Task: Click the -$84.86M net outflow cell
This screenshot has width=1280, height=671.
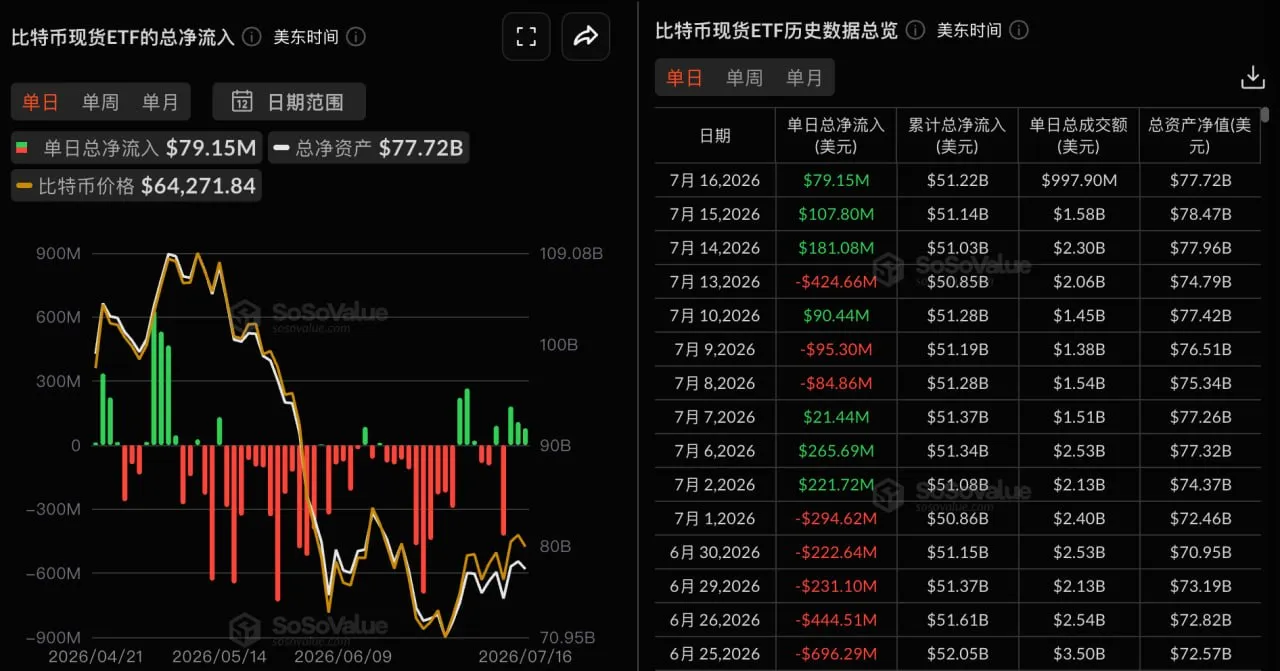Action: click(x=836, y=383)
